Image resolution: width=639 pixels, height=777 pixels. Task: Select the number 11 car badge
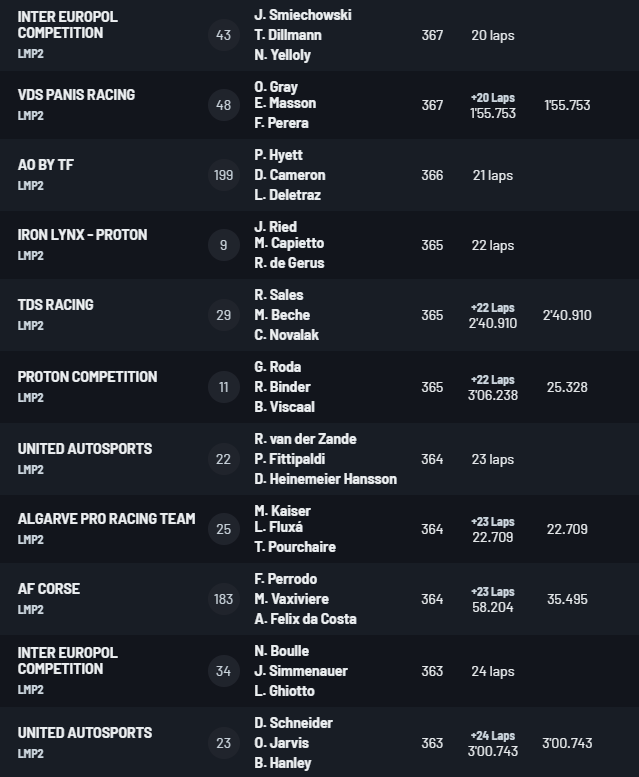click(223, 387)
